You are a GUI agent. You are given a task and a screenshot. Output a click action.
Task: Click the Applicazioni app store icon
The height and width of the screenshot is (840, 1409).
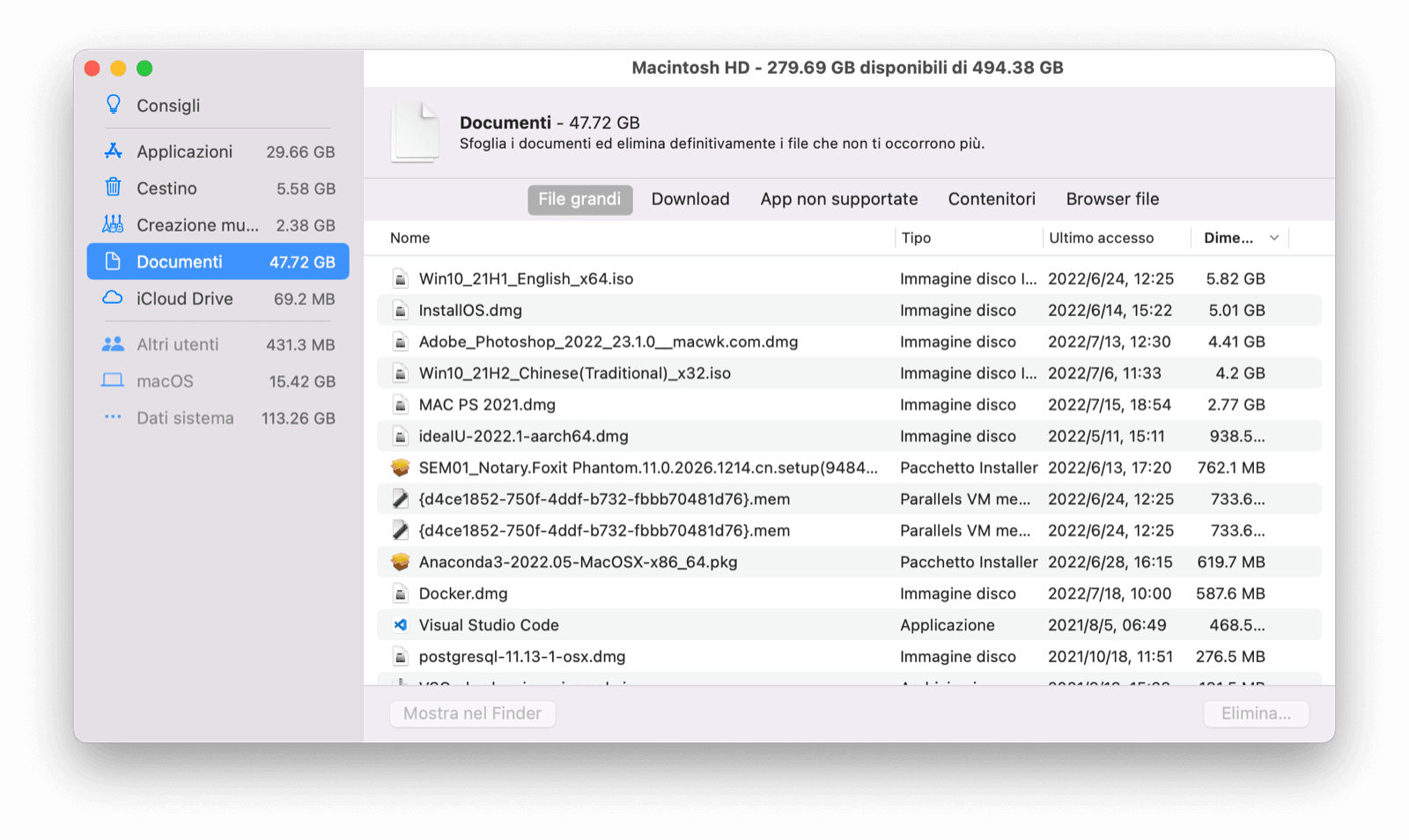coord(113,151)
